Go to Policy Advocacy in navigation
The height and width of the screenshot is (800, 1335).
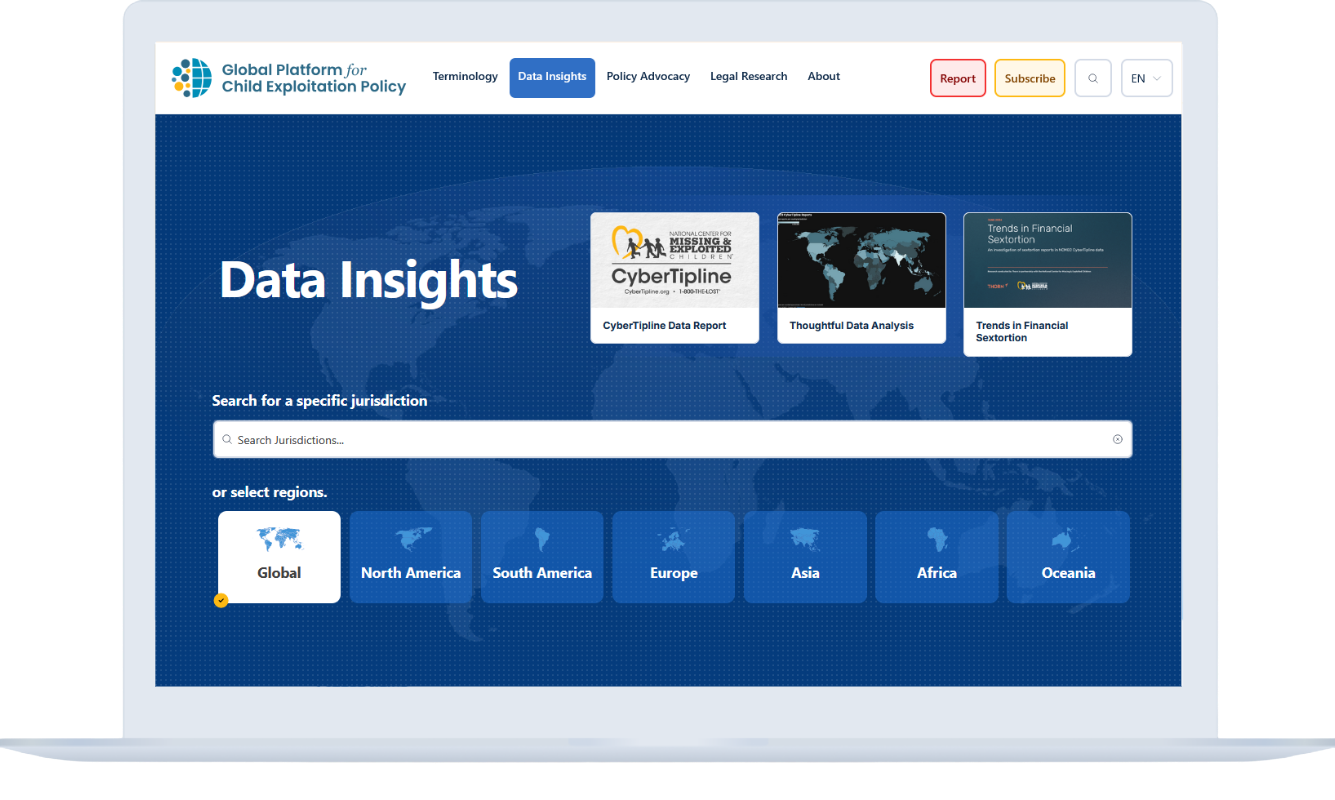point(648,77)
